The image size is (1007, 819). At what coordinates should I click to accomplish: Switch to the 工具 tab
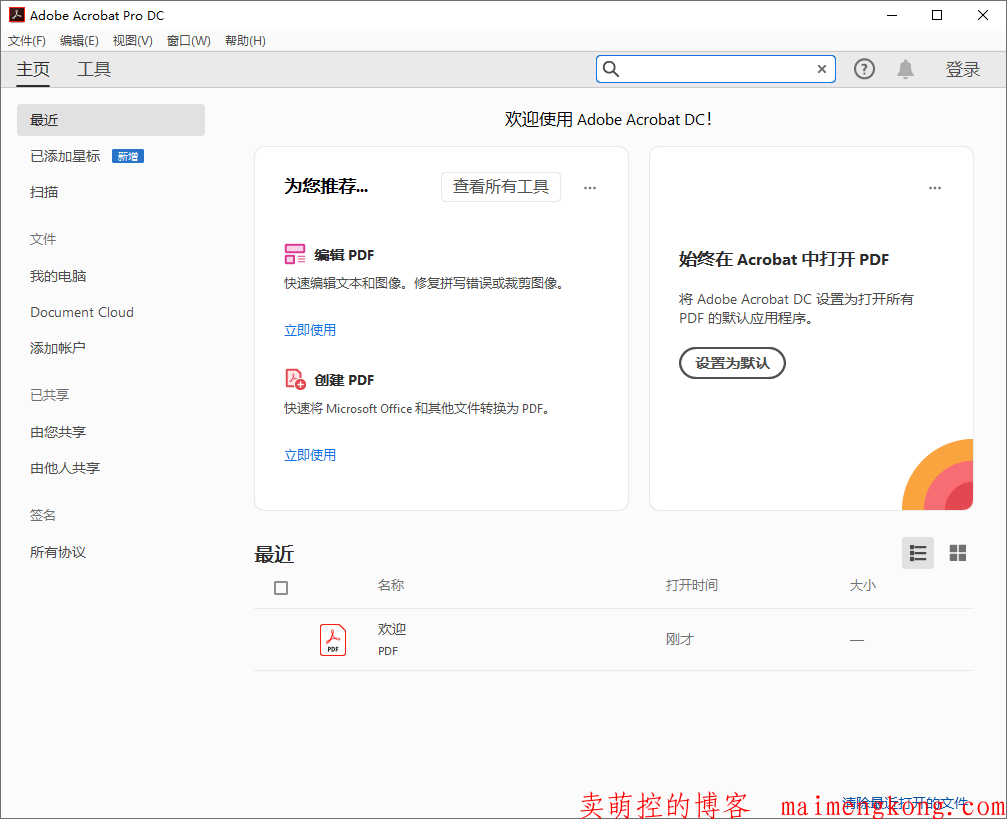(94, 69)
